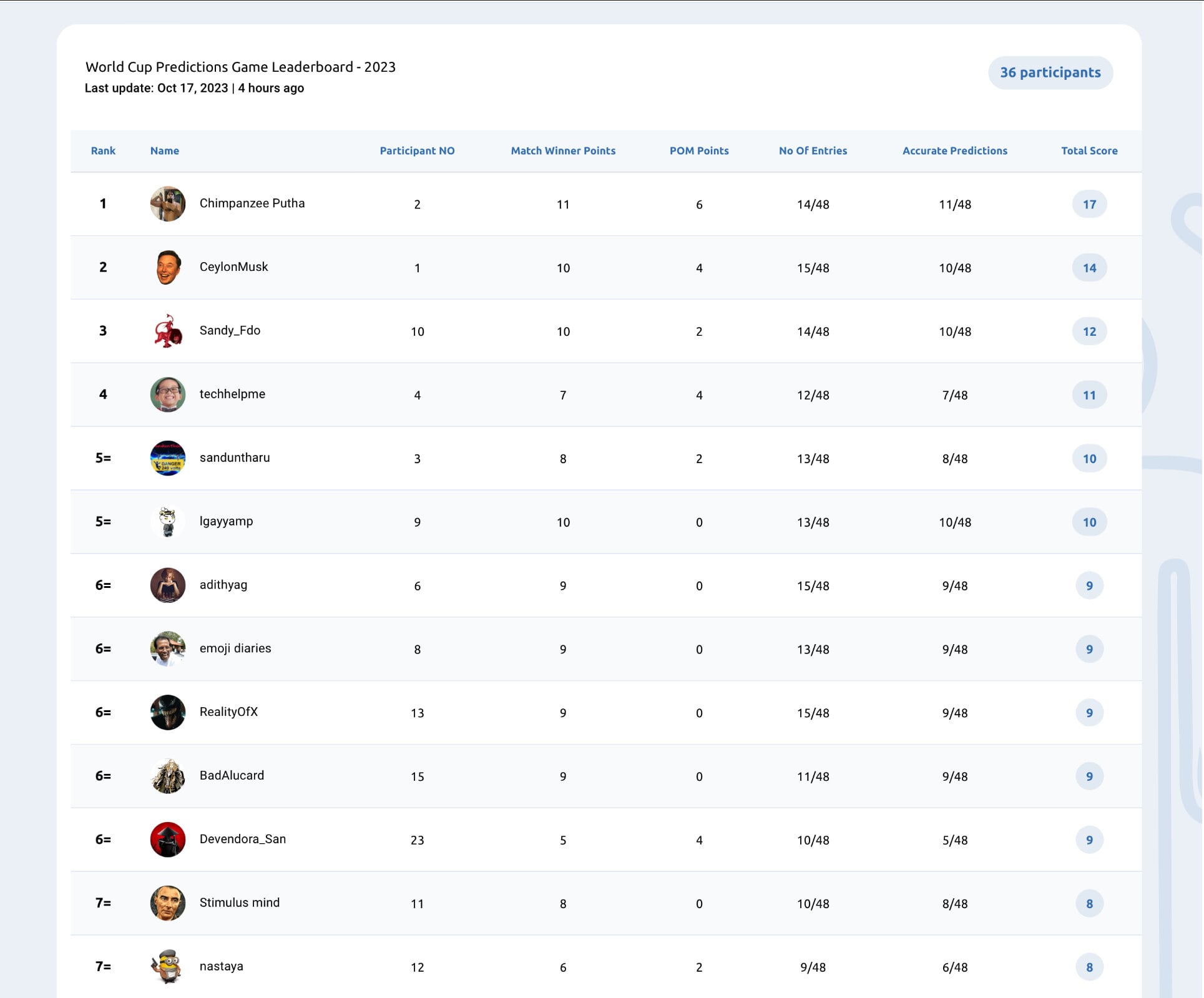The height and width of the screenshot is (998, 1204).
Task: Sort by Match Winner Points column
Action: pyautogui.click(x=563, y=150)
